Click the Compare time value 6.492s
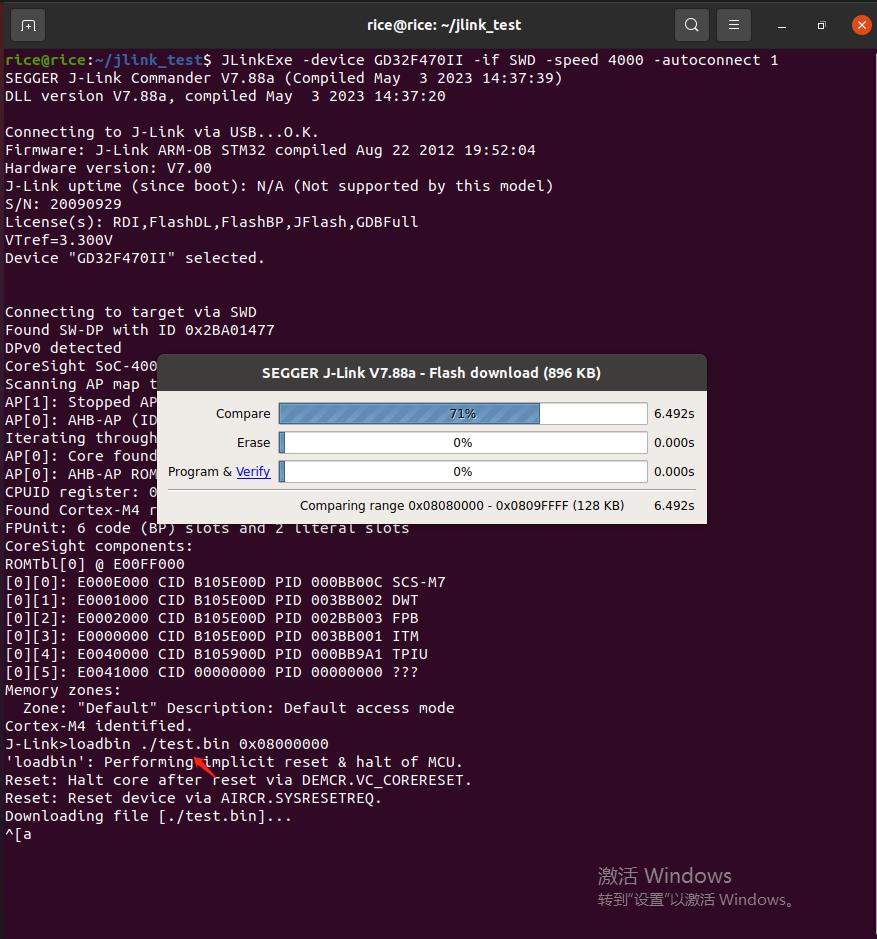 pyautogui.click(x=674, y=414)
